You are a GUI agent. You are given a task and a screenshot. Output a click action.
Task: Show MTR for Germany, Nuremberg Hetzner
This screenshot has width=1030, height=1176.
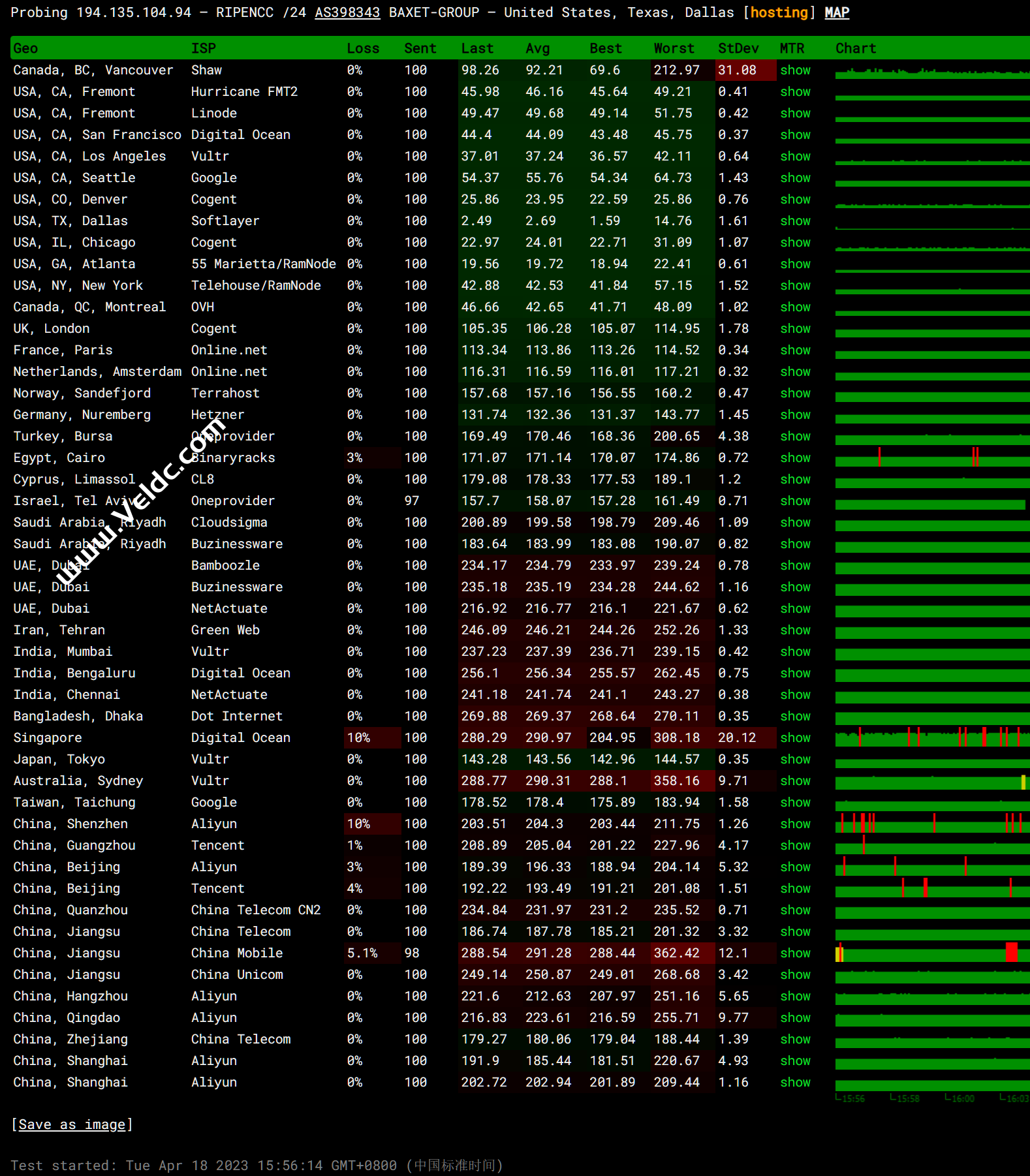point(795,414)
